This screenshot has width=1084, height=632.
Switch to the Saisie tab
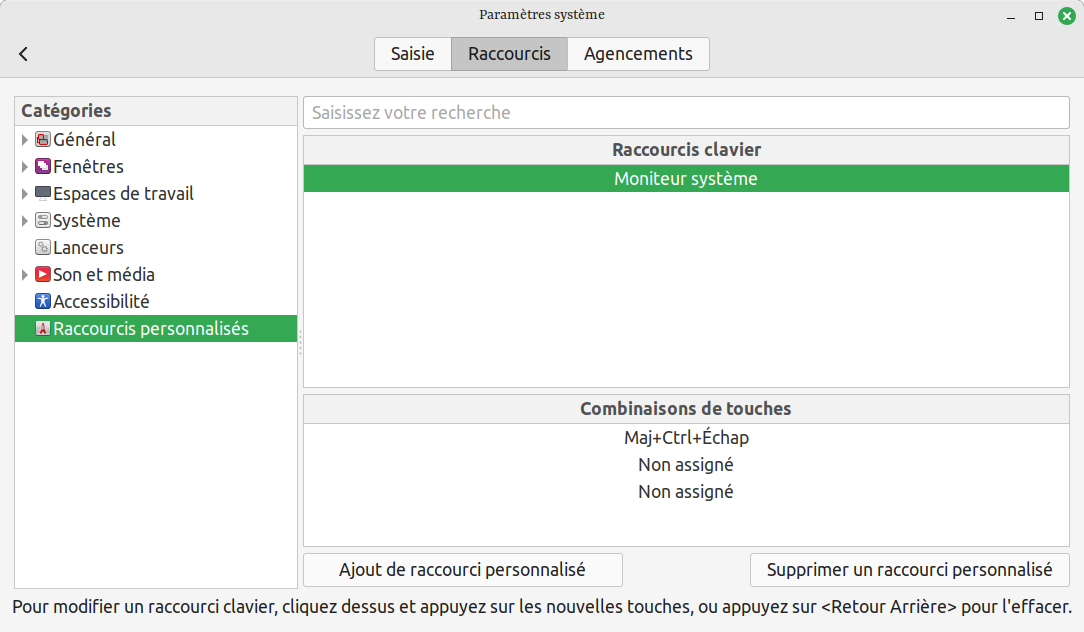(x=412, y=54)
